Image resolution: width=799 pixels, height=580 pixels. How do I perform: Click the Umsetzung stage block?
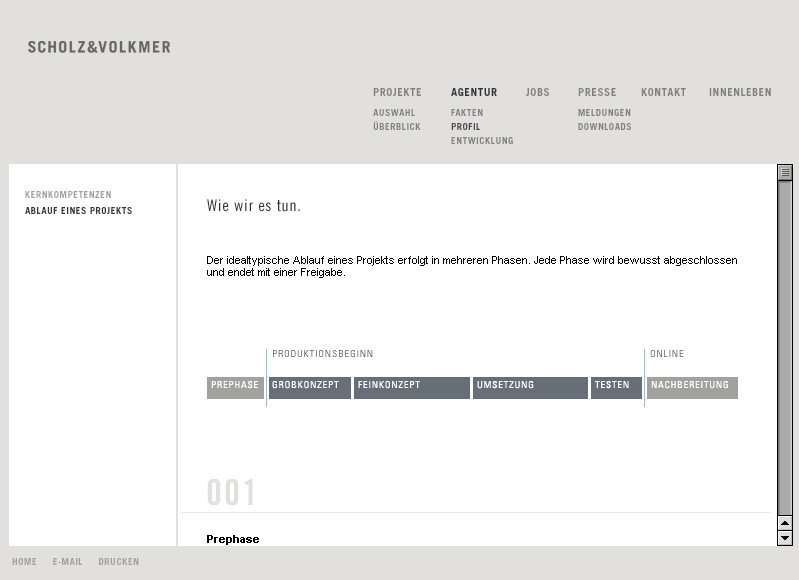click(x=530, y=388)
